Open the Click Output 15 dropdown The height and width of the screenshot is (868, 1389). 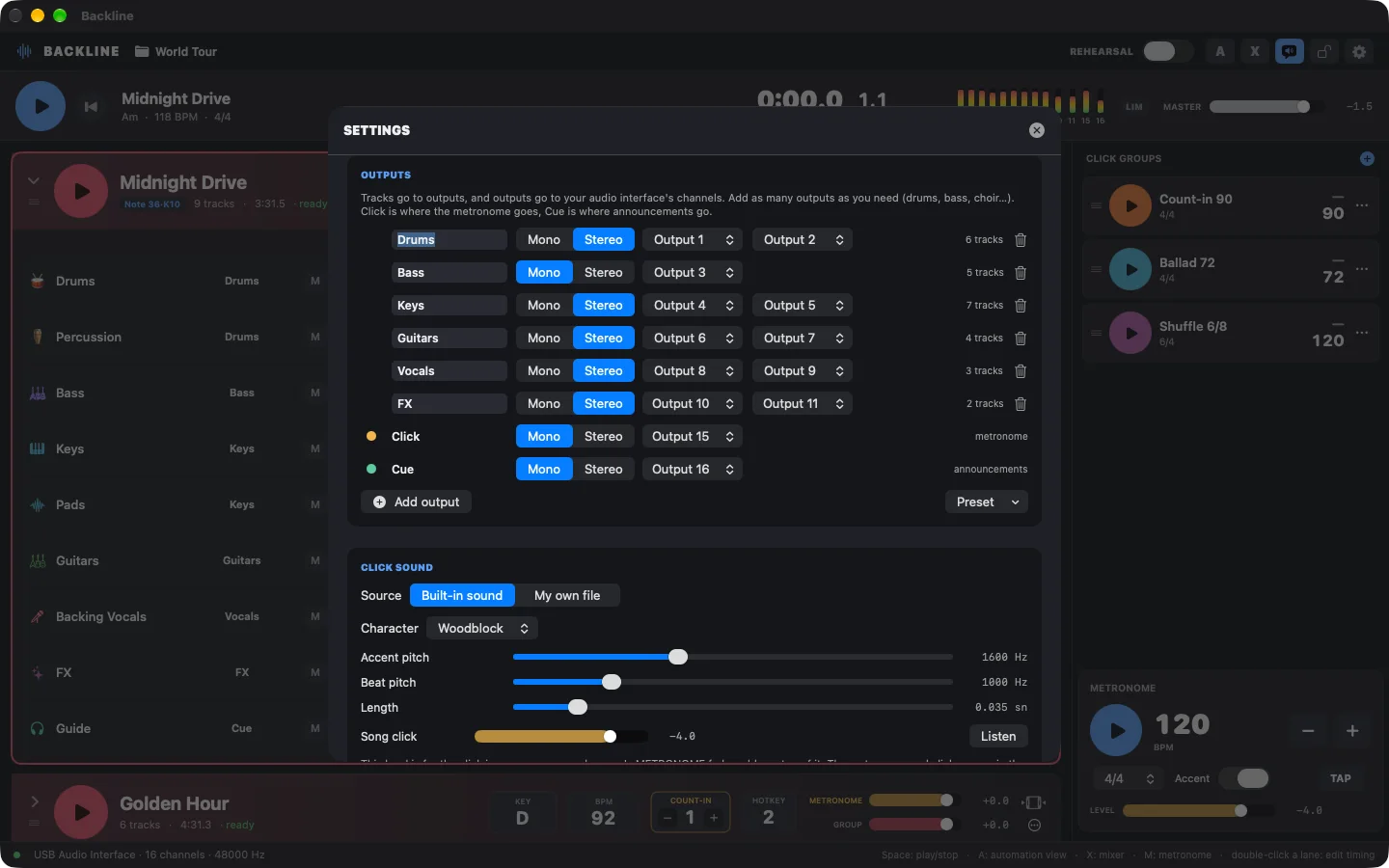(693, 437)
